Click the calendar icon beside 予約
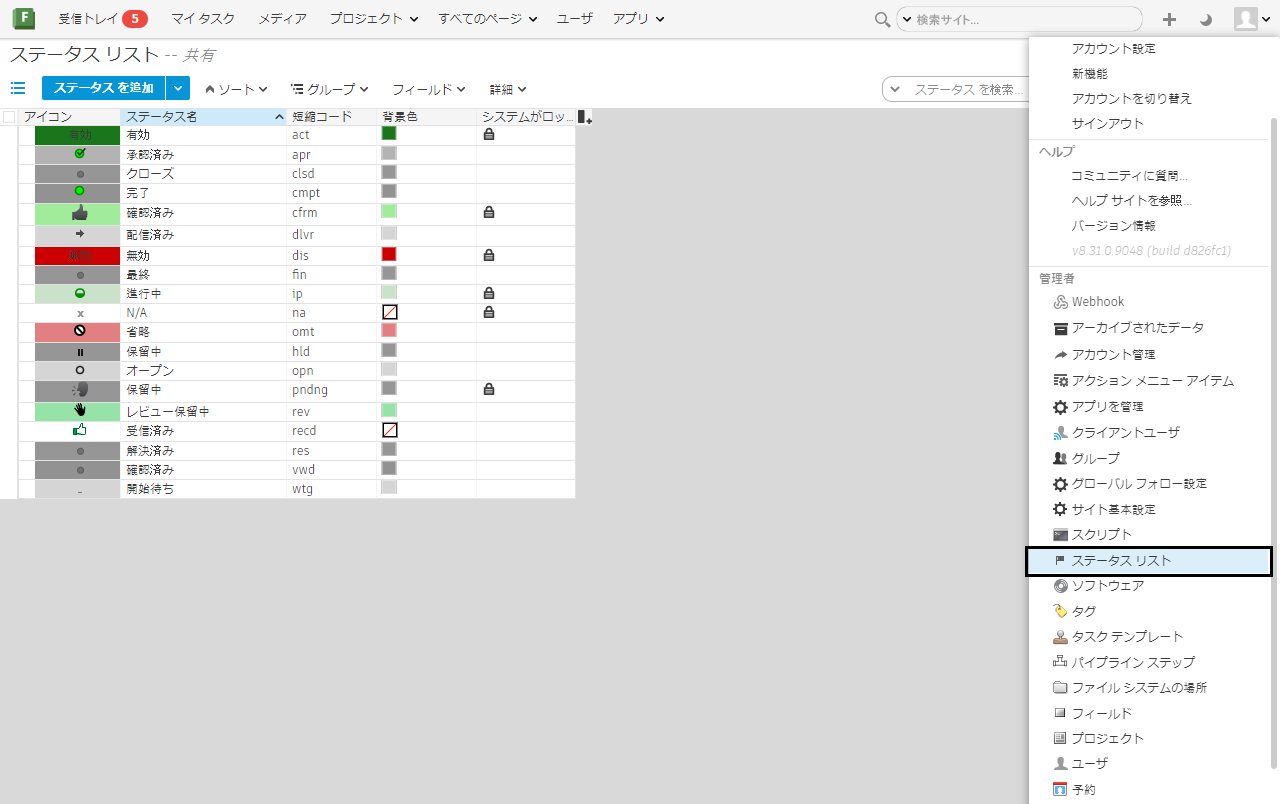1280x804 pixels. coord(1061,789)
